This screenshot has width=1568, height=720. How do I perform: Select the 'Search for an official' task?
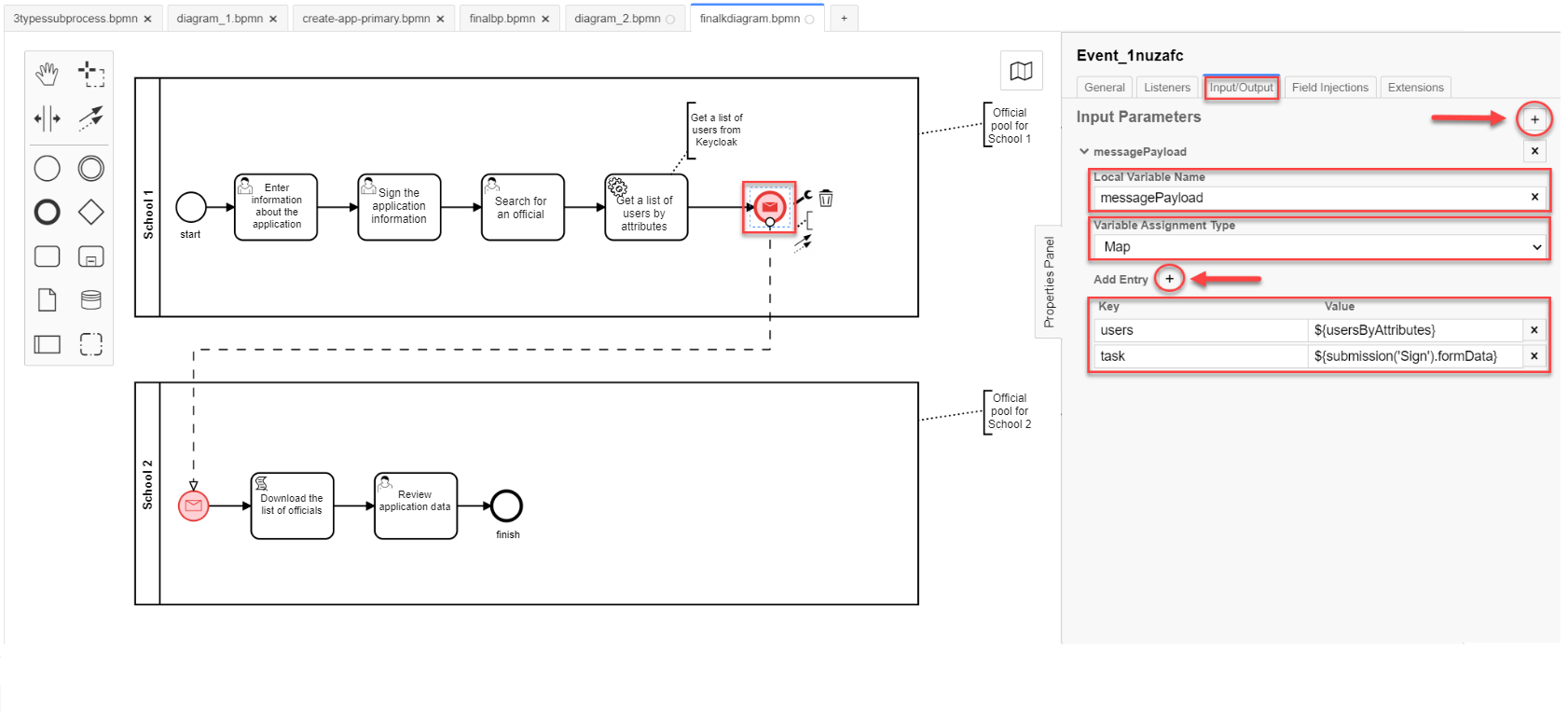tap(522, 207)
